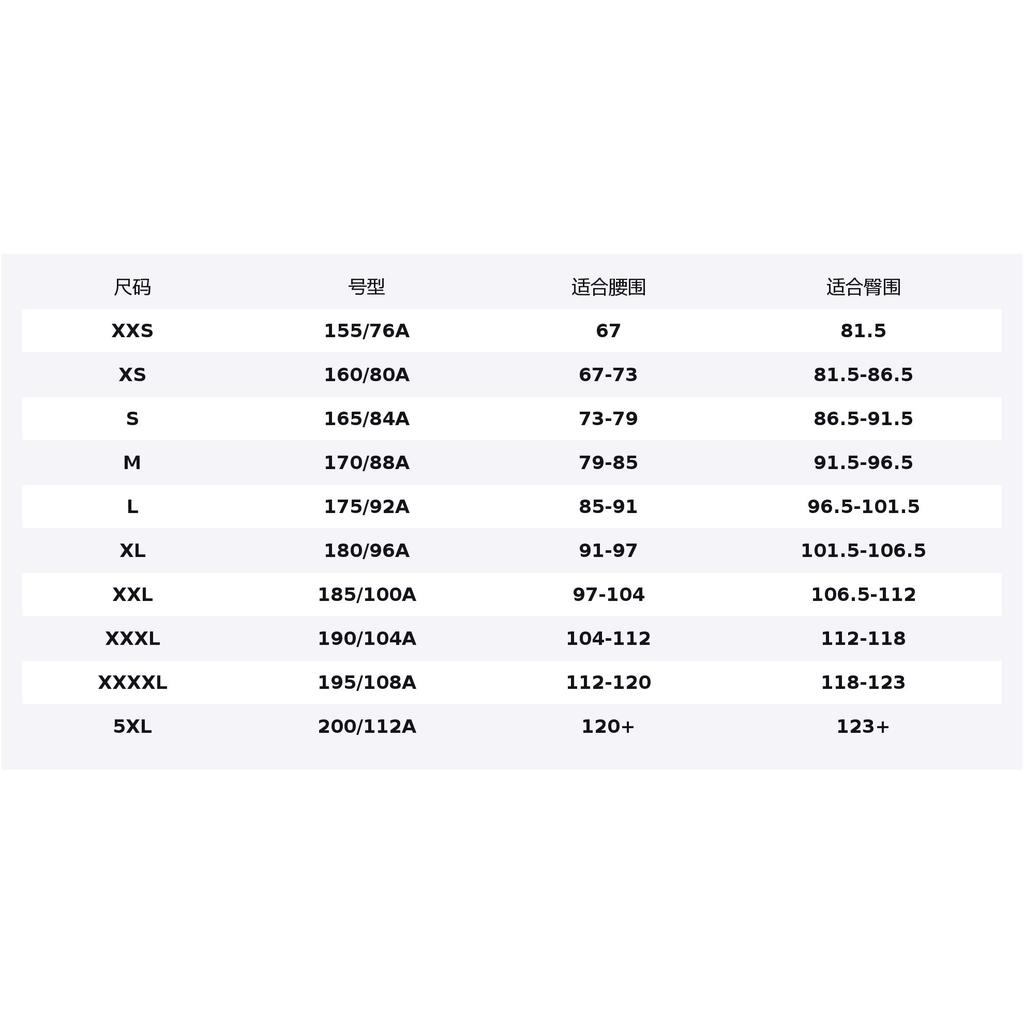
Task: Select the M size row label
Action: tap(132, 462)
